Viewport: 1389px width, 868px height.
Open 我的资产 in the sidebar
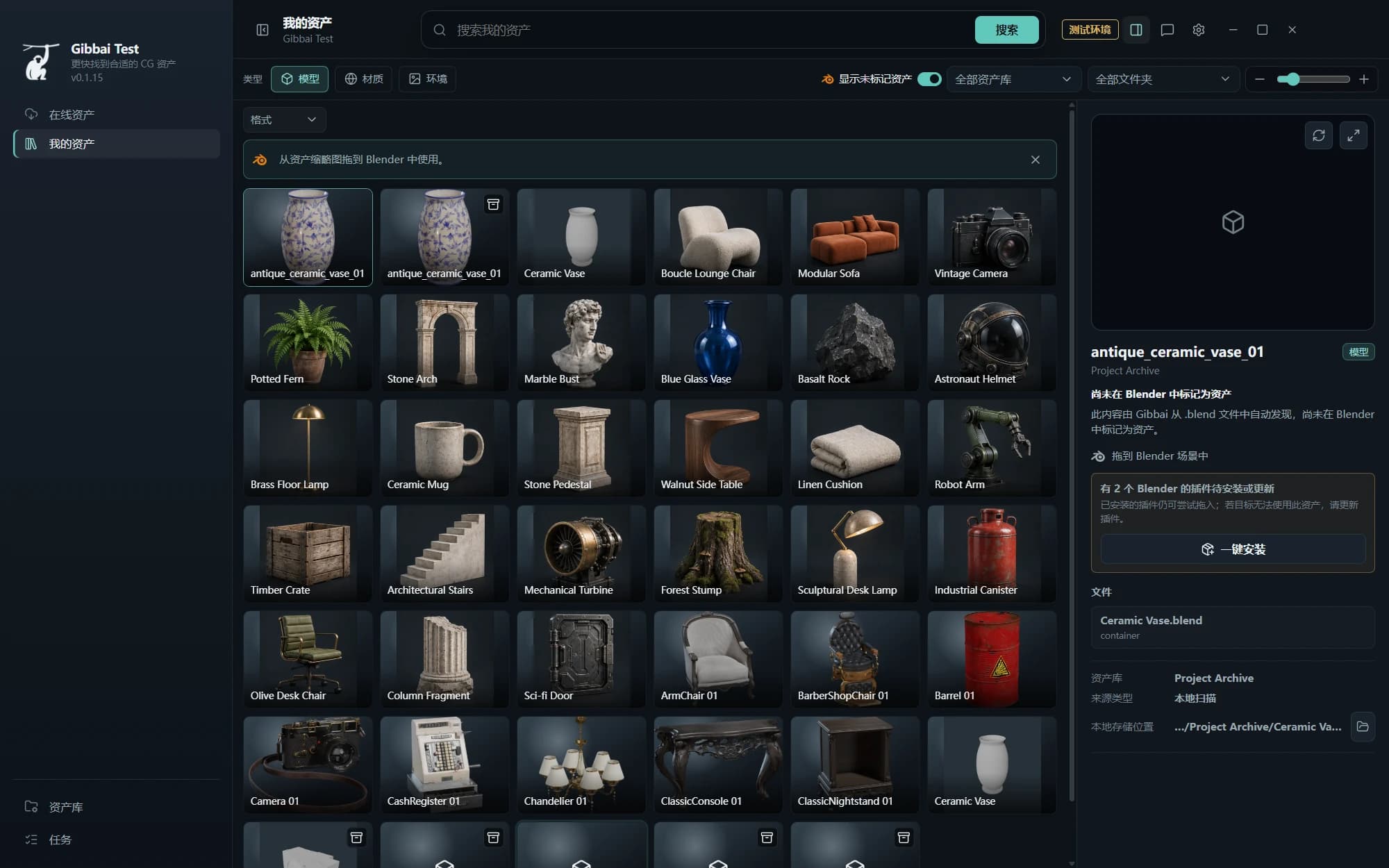point(117,144)
